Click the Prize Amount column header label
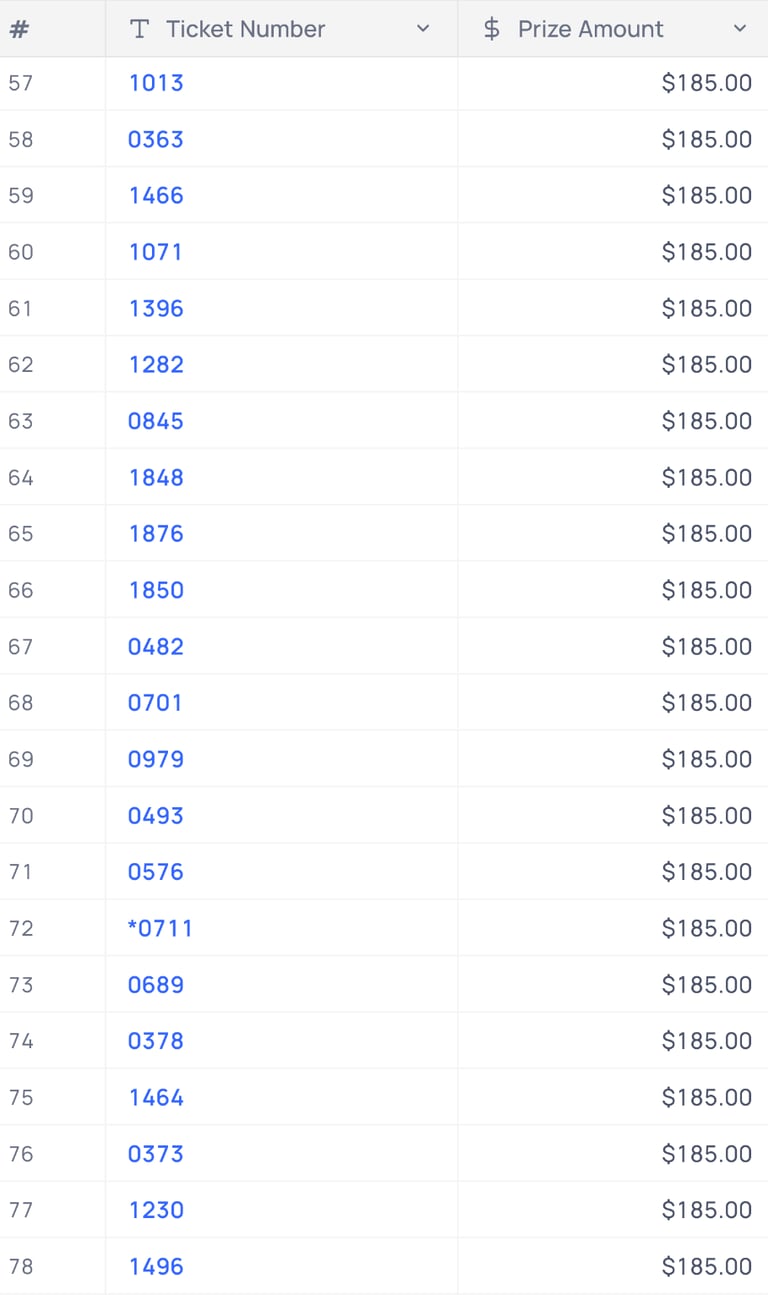This screenshot has height=1295, width=768. point(590,29)
